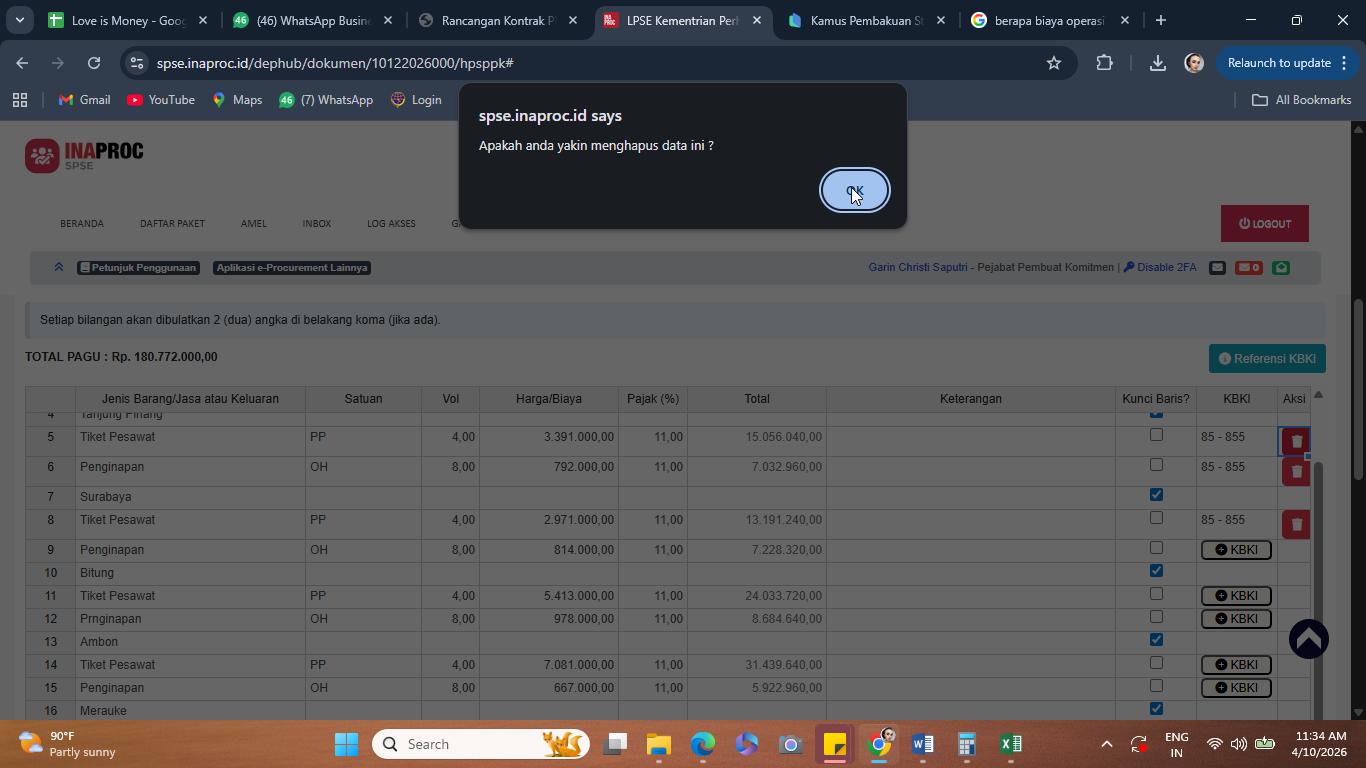Open new browser tab with plus icon
1366x768 pixels.
pos(1160,20)
